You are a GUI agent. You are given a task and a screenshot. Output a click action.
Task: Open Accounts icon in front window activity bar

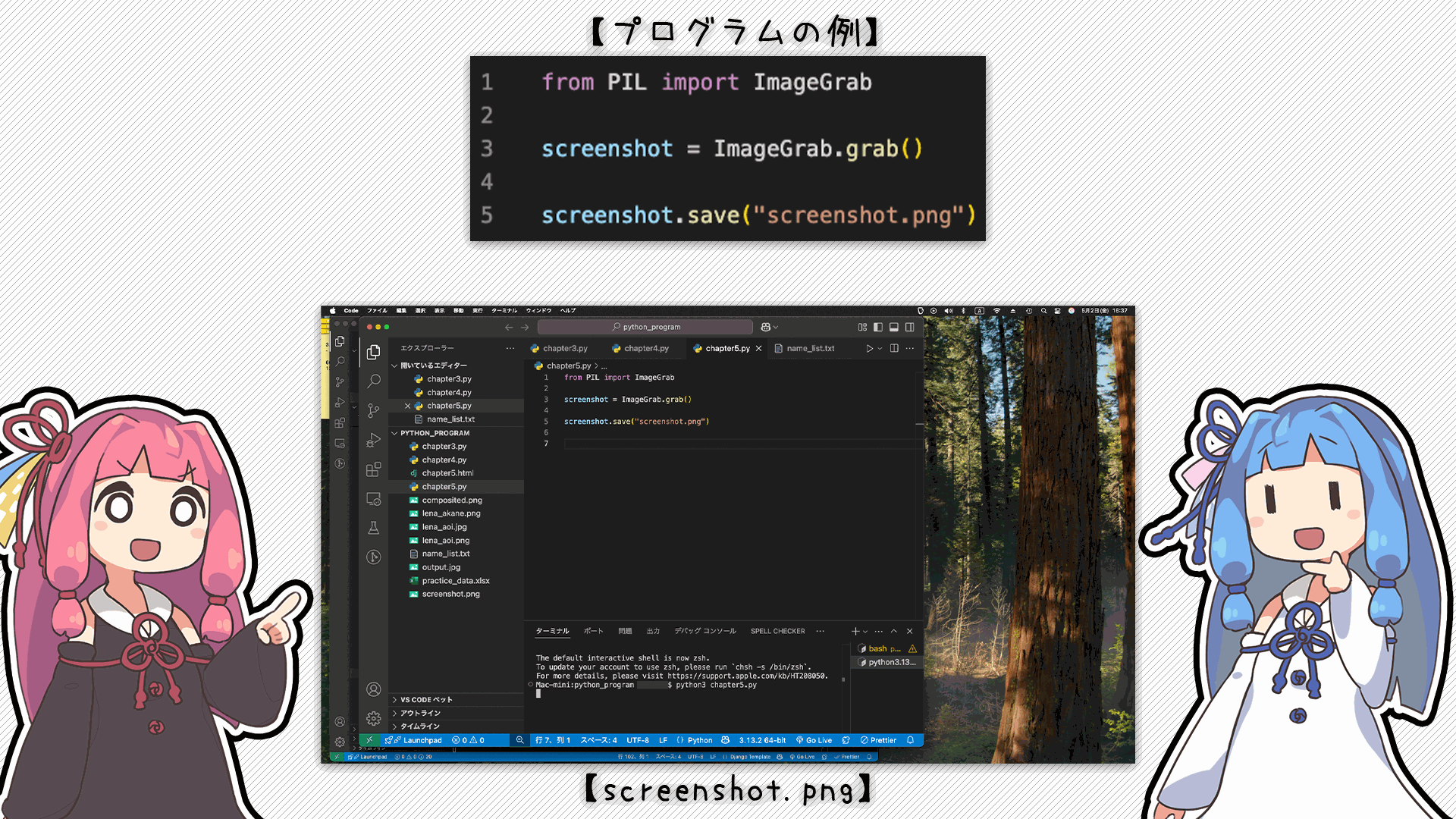[373, 689]
